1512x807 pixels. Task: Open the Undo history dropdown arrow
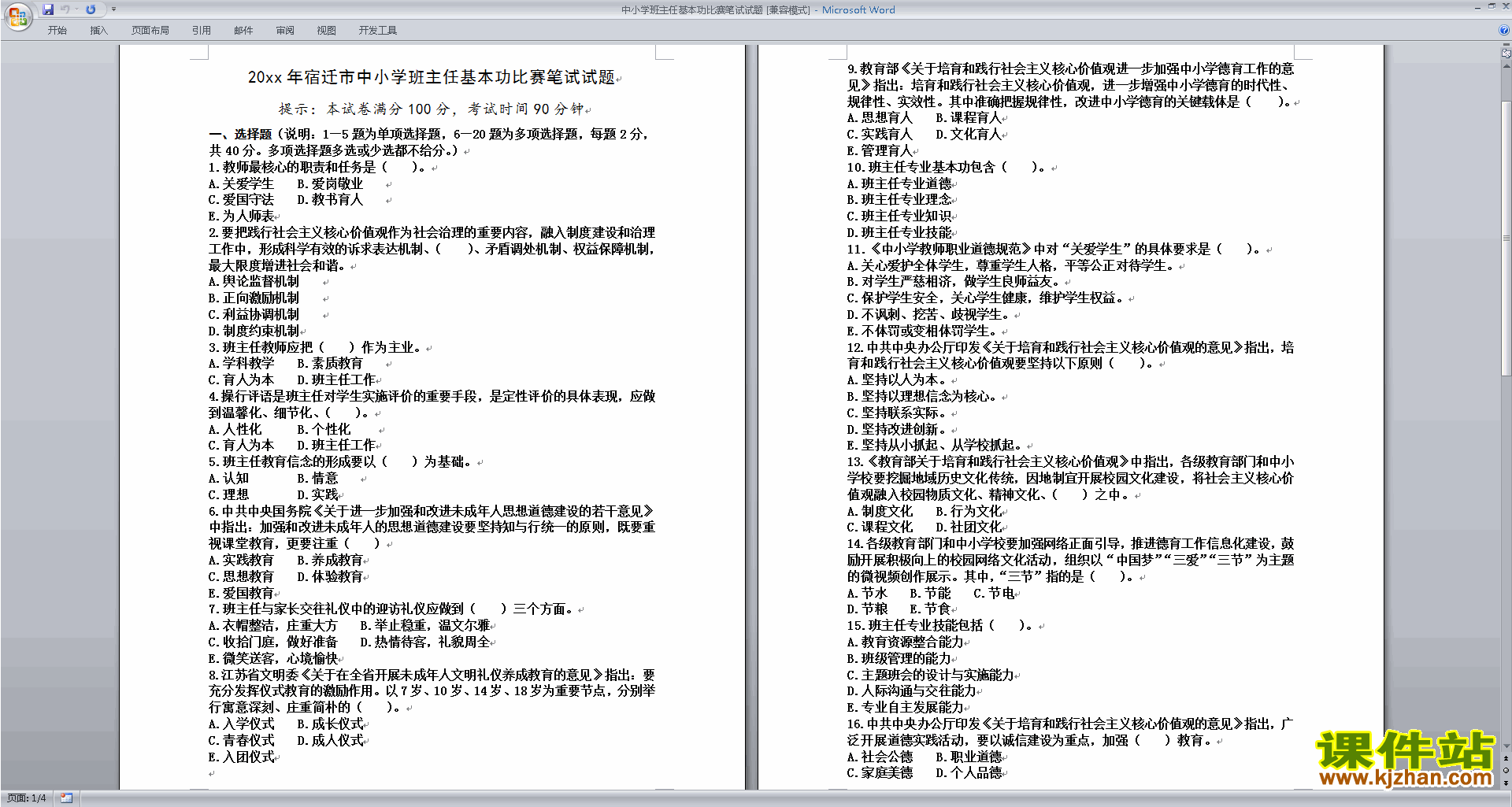point(76,9)
